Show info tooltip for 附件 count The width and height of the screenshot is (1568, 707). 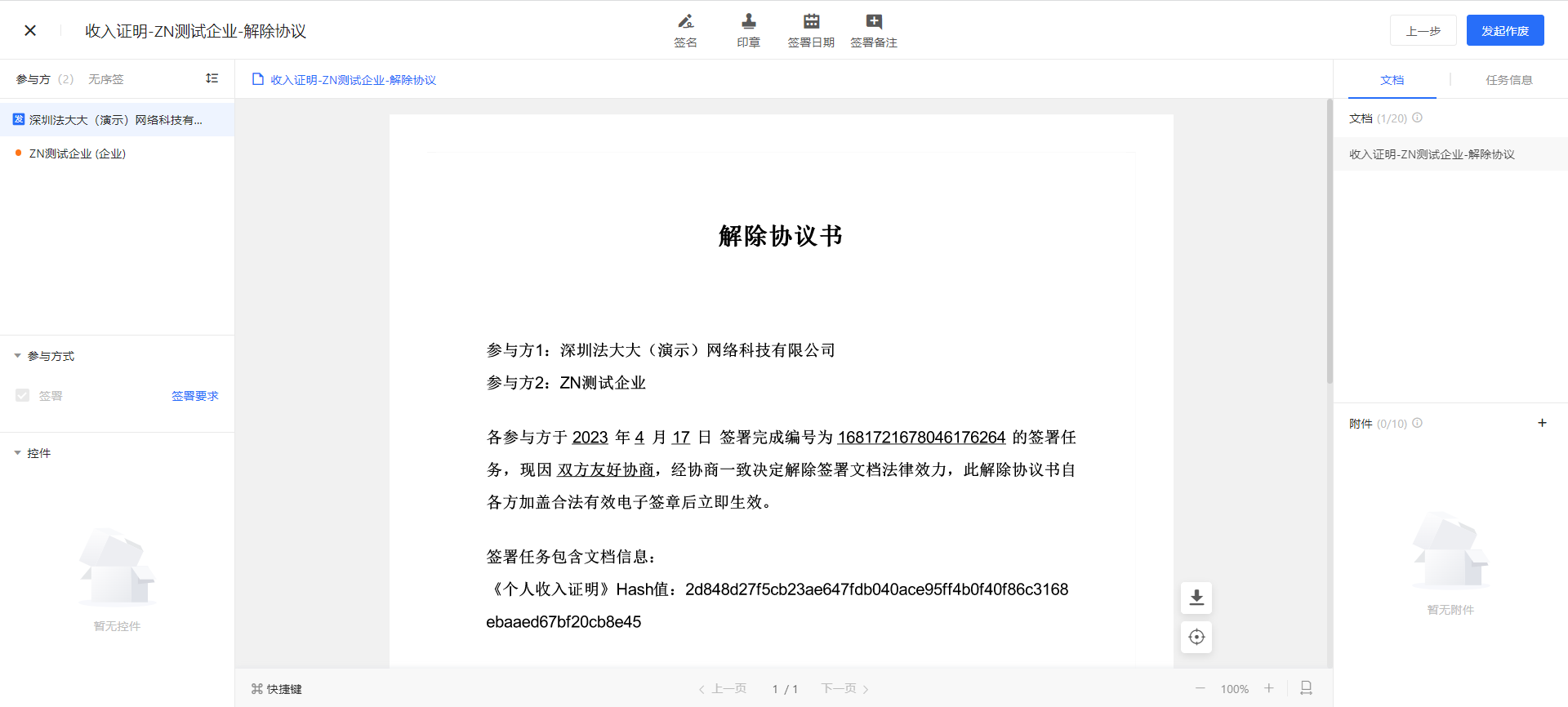tap(1418, 423)
